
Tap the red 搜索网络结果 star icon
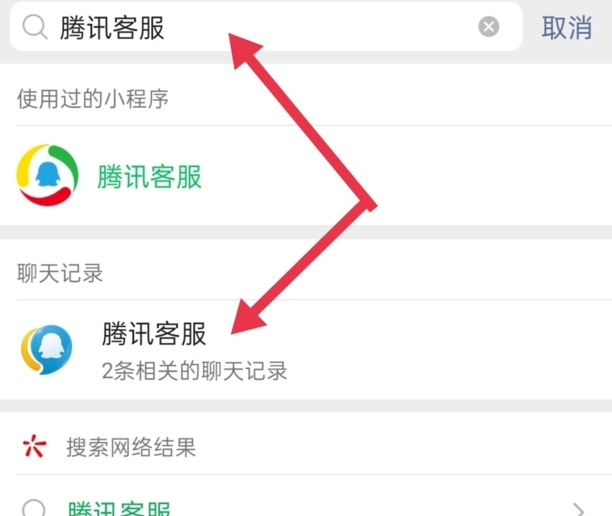(x=34, y=446)
